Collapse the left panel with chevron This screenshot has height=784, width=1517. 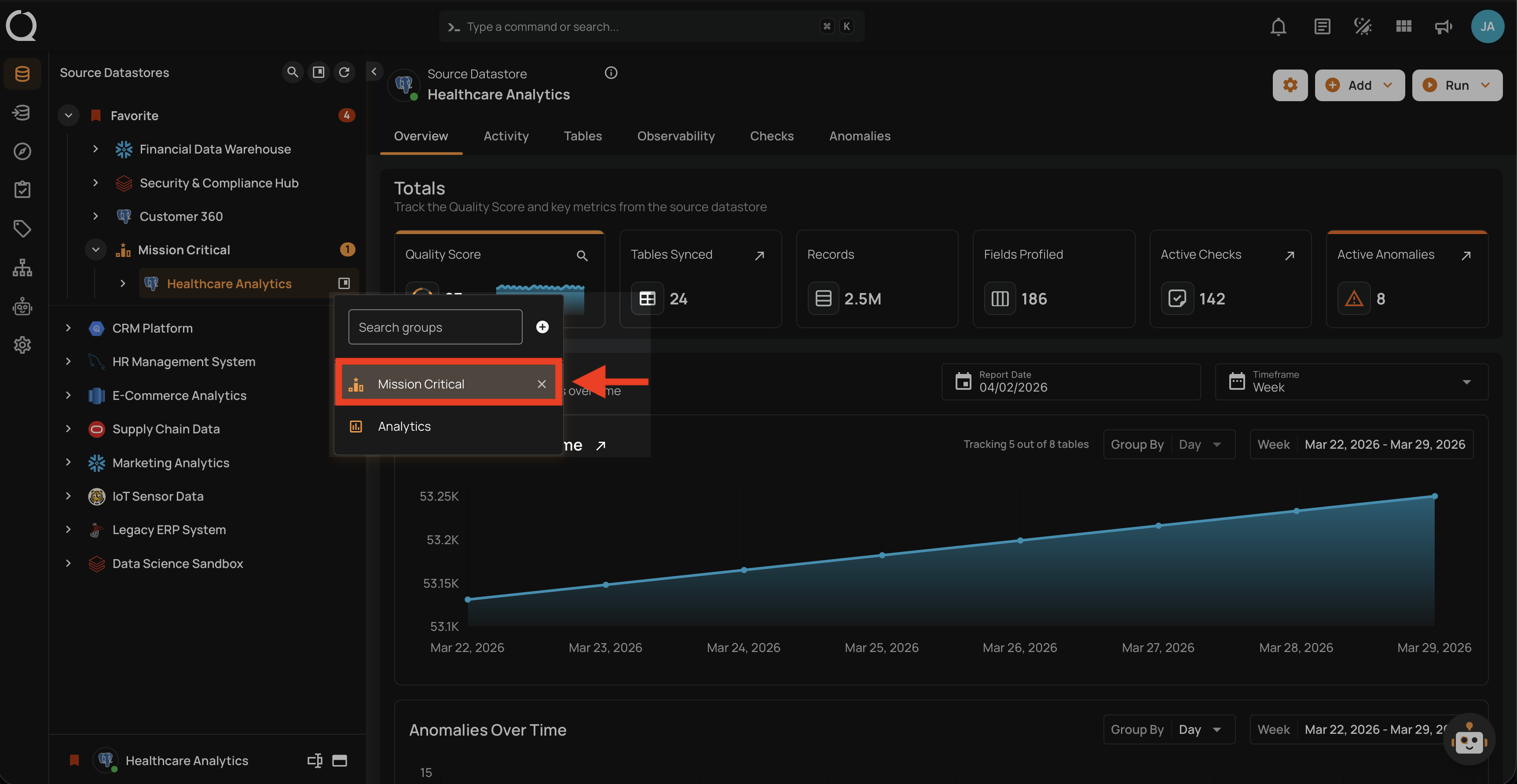[x=374, y=71]
